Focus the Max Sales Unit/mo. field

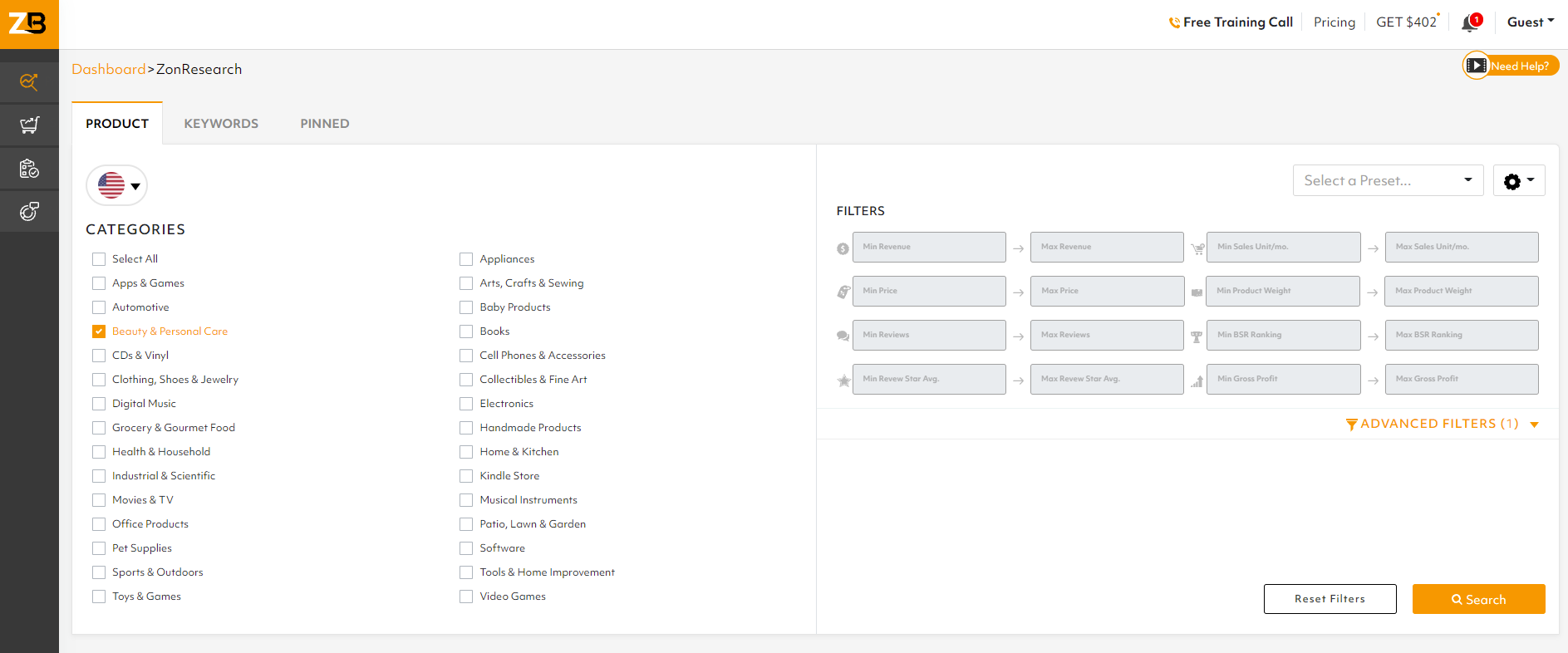pos(1462,247)
